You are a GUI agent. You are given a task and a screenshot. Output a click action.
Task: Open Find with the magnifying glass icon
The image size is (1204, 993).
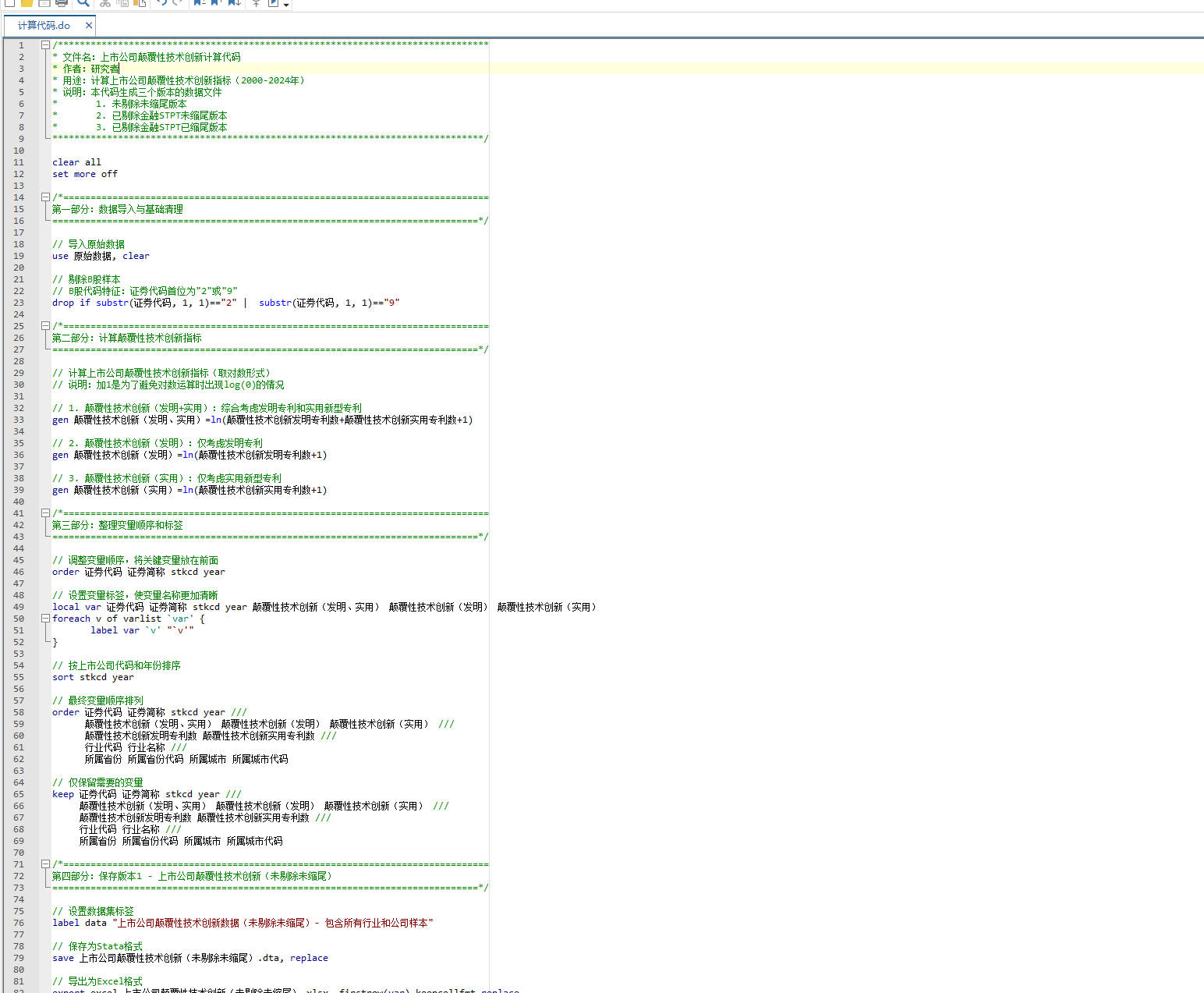[x=83, y=3]
